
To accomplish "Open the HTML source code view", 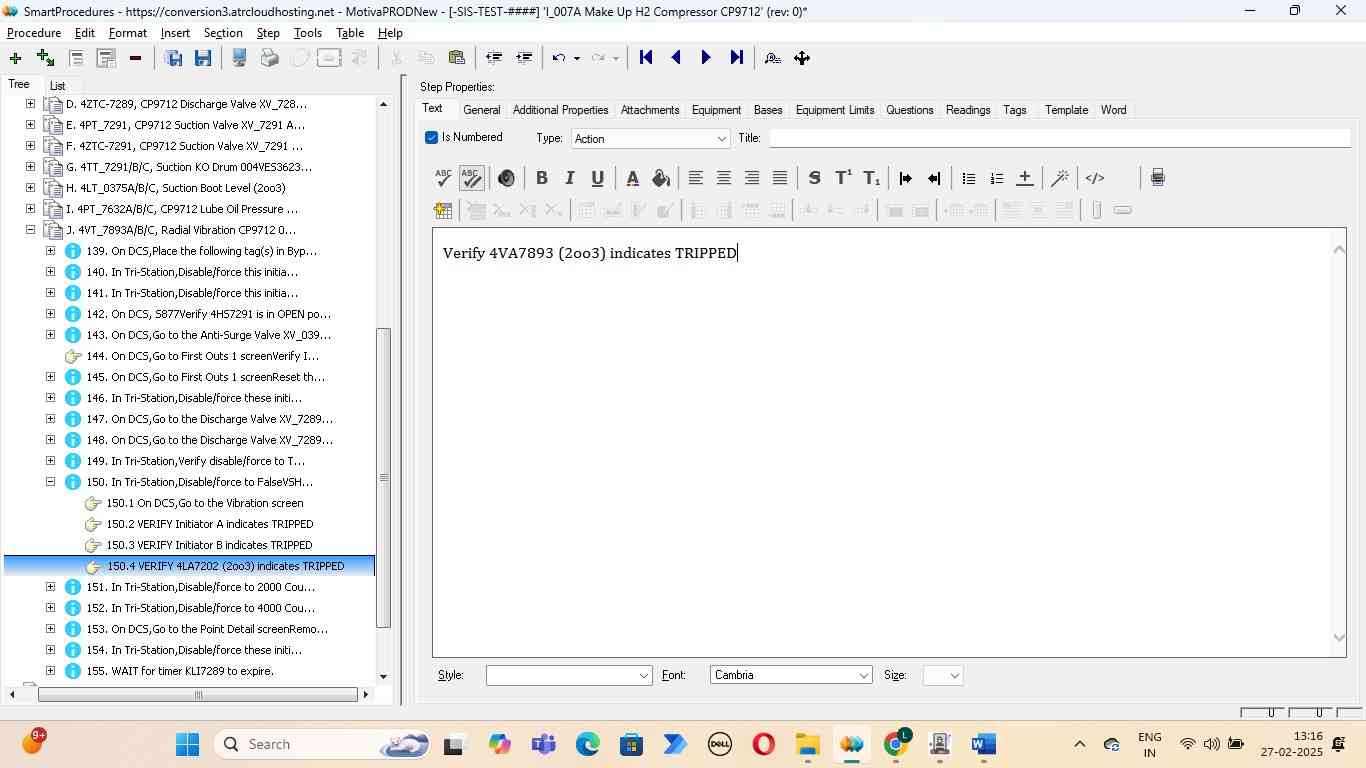I will pos(1095,178).
